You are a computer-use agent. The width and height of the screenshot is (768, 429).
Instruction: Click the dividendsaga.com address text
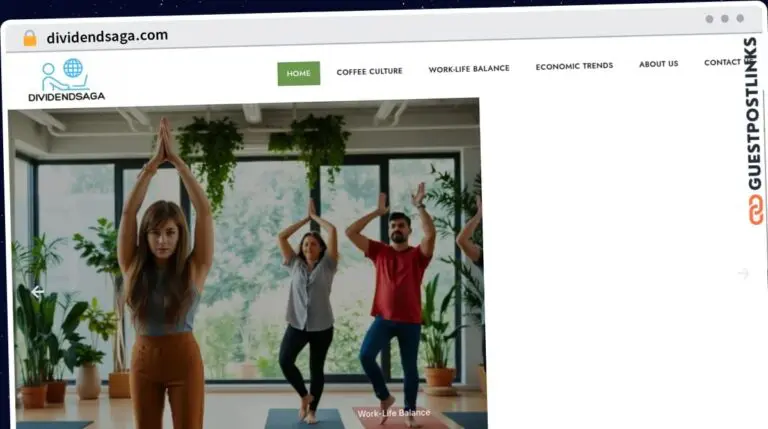pyautogui.click(x=107, y=36)
